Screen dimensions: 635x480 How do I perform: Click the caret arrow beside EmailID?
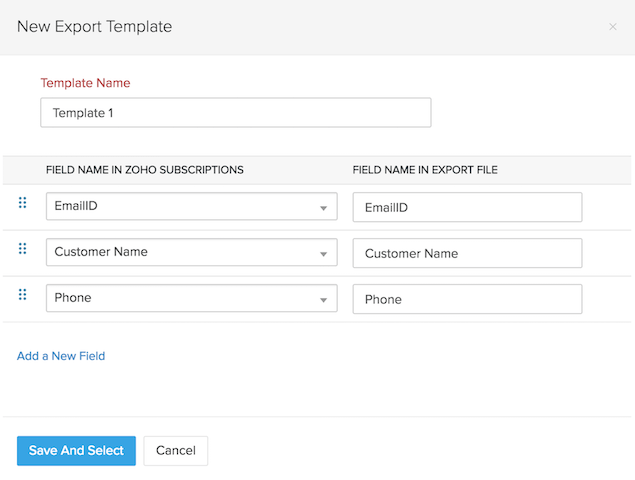point(324,208)
